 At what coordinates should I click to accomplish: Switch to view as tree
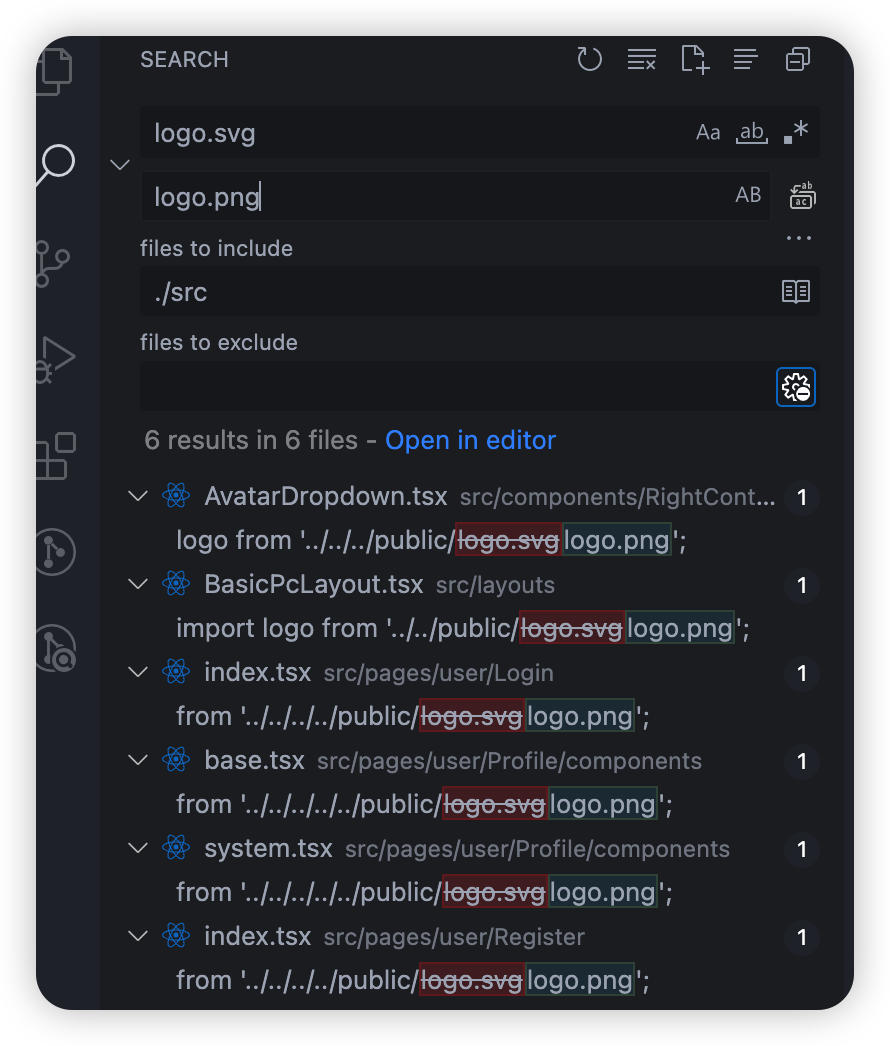pos(745,59)
